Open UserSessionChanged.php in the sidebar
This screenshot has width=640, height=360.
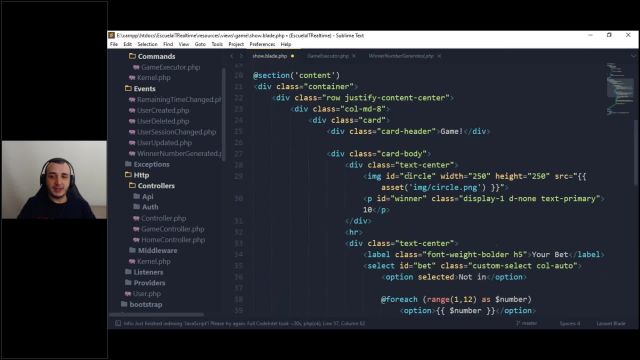click(x=176, y=132)
